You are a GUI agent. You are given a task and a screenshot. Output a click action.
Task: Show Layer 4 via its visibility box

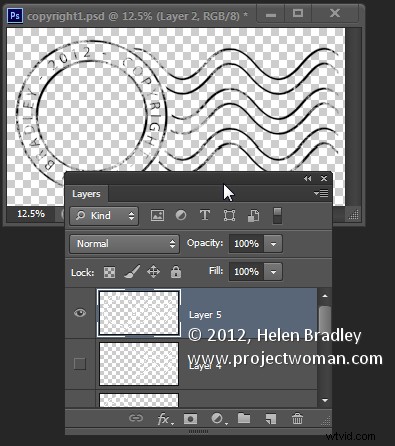(80, 364)
